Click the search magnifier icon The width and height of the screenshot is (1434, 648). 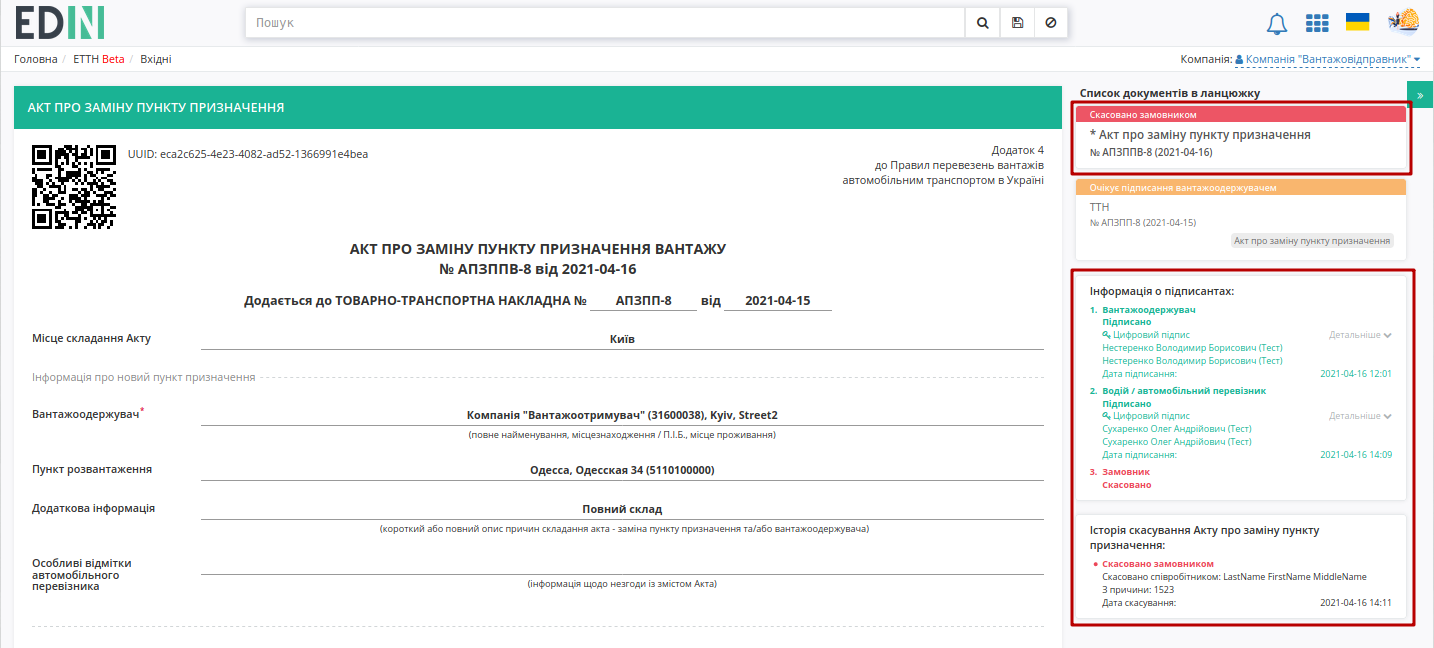click(x=982, y=22)
